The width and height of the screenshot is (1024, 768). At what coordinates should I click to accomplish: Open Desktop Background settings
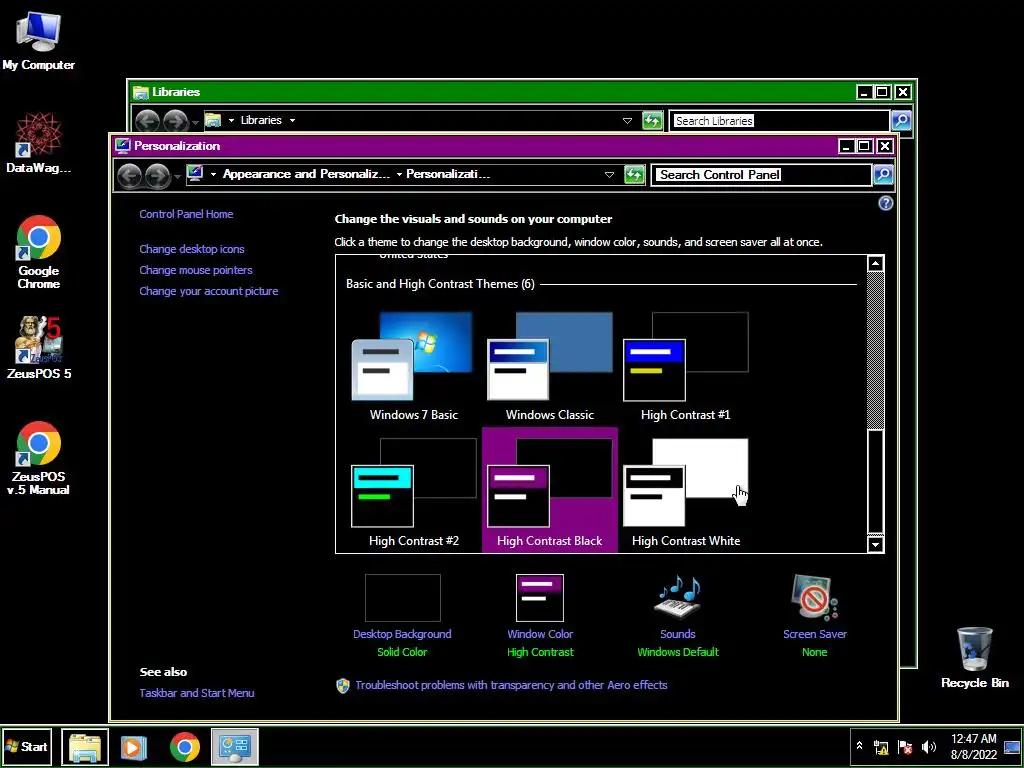402,616
